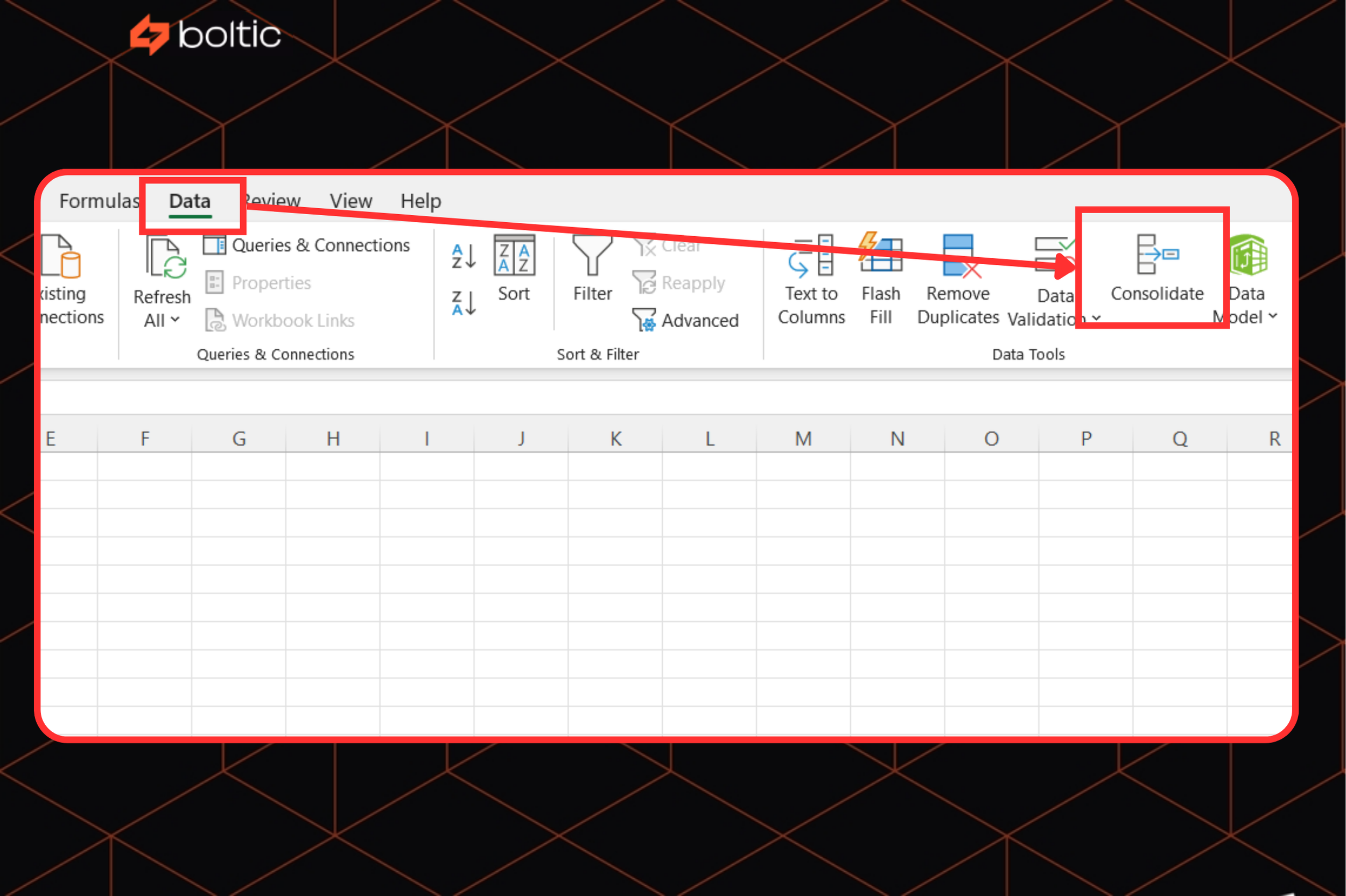Screen dimensions: 1346x896
Task: Open the Filter tool
Action: (x=592, y=274)
